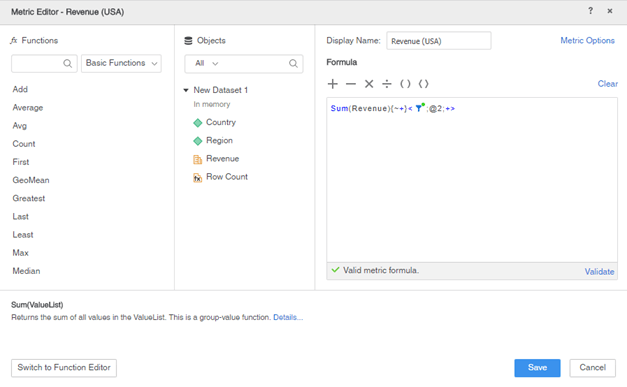Image resolution: width=627 pixels, height=387 pixels.
Task: Click the Display Name input field
Action: tap(439, 41)
